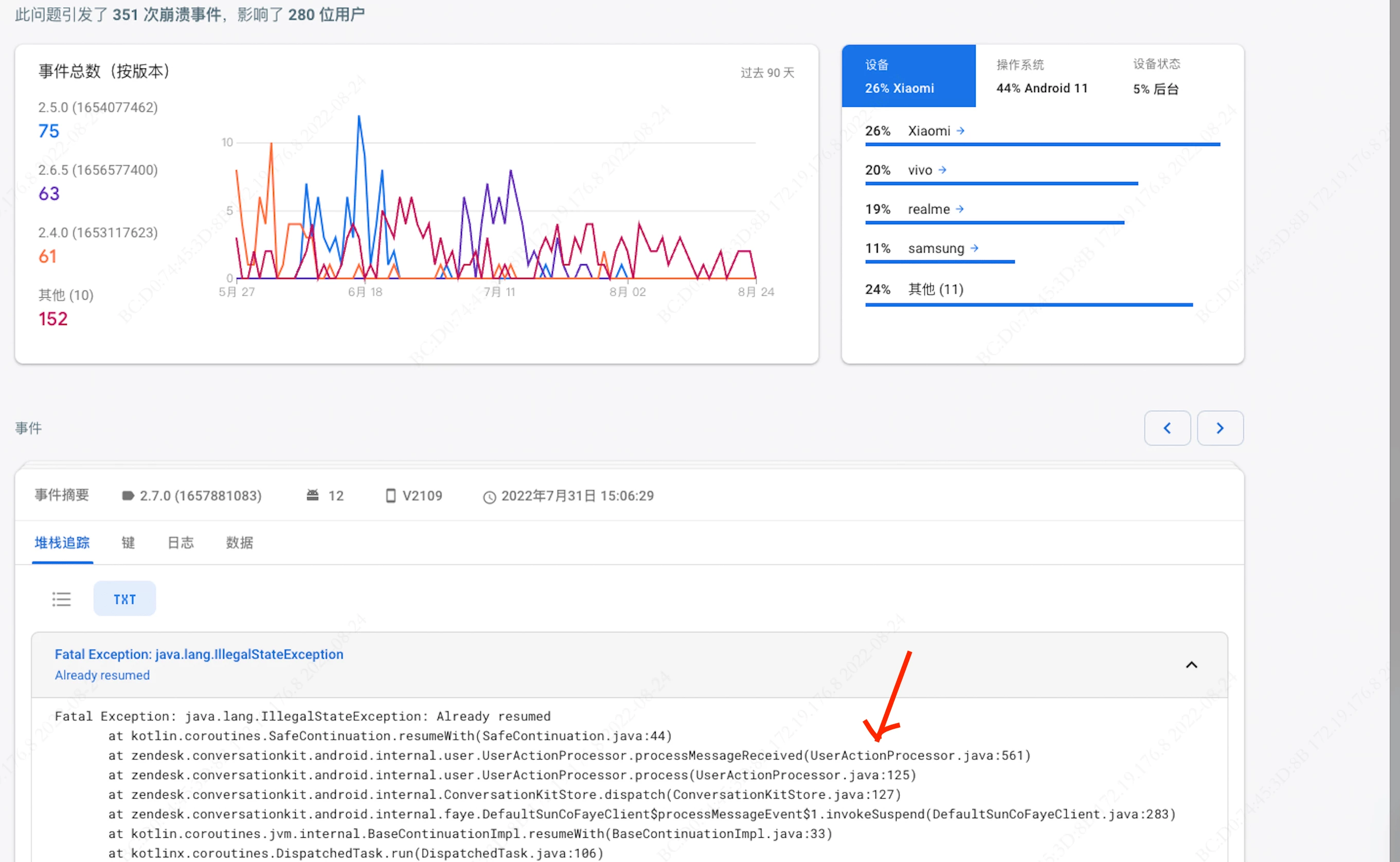1400x862 pixels.
Task: Open the 操作系统 Android 11 breakdown tab
Action: [1042, 77]
